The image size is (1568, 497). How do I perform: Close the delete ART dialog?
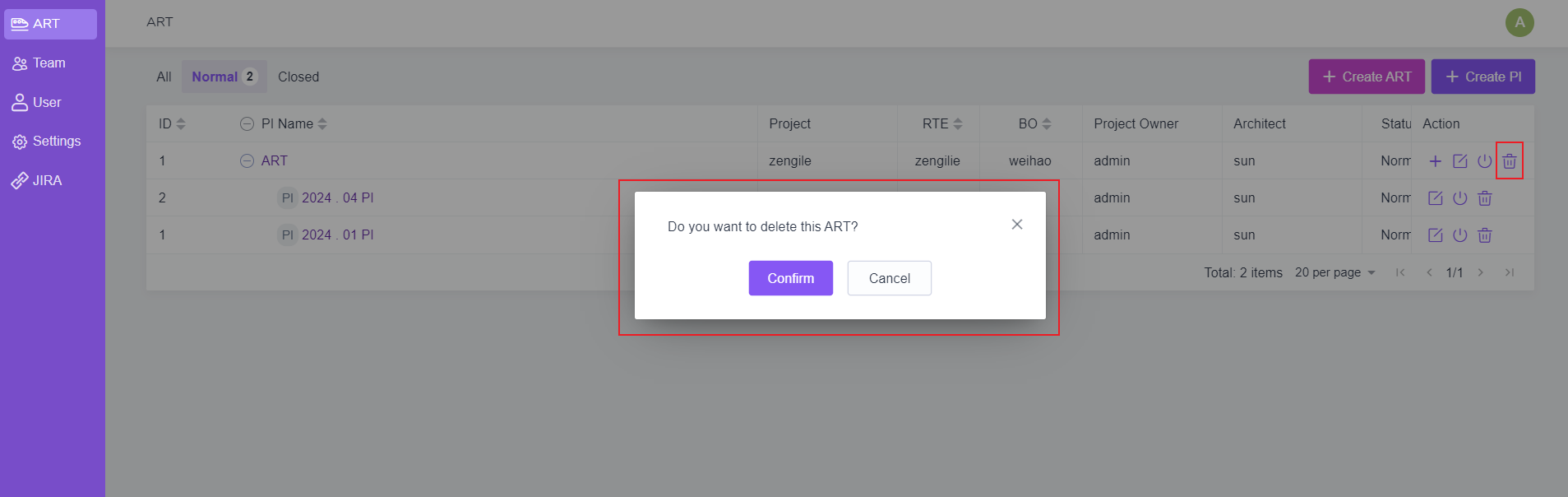tap(1016, 225)
